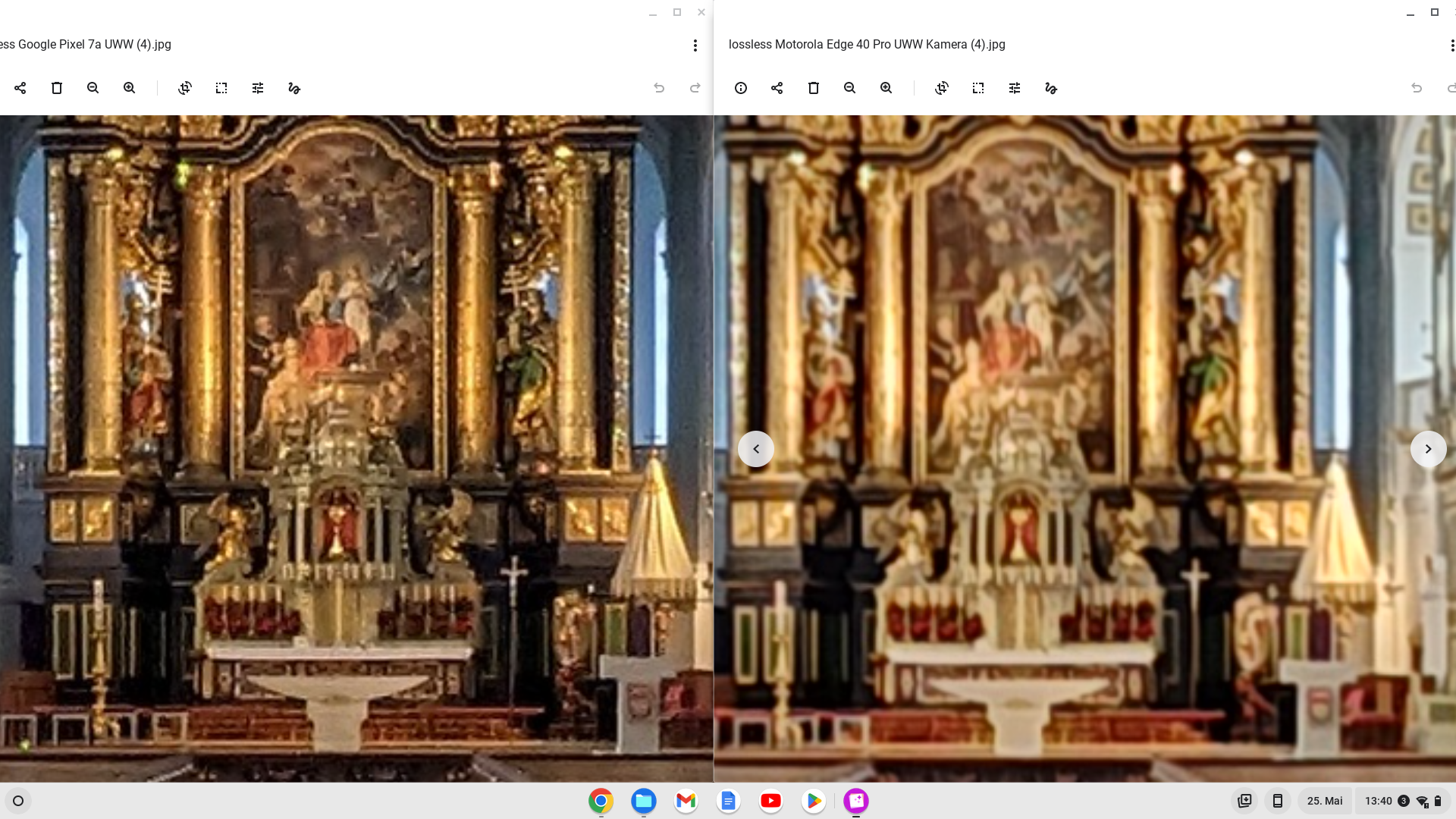Screen dimensions: 1456x819
Task: Open YouTube from the shelf
Action: pos(771,801)
